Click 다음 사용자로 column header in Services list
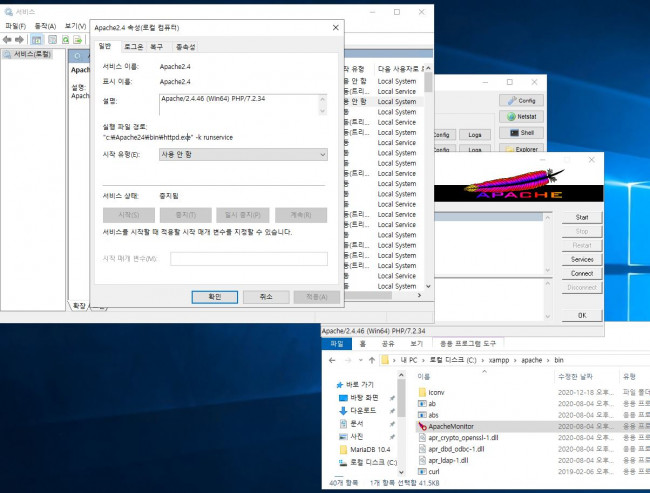This screenshot has height=493, width=650. click(400, 69)
